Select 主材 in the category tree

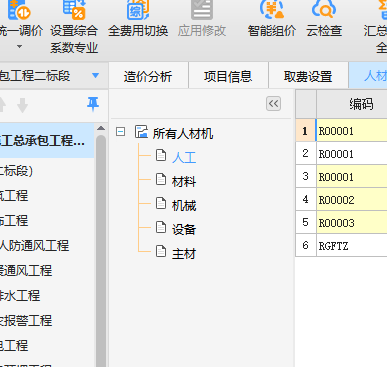tap(184, 254)
